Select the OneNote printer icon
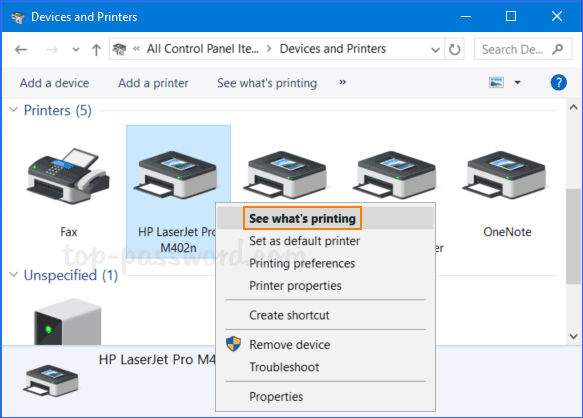 (504, 175)
